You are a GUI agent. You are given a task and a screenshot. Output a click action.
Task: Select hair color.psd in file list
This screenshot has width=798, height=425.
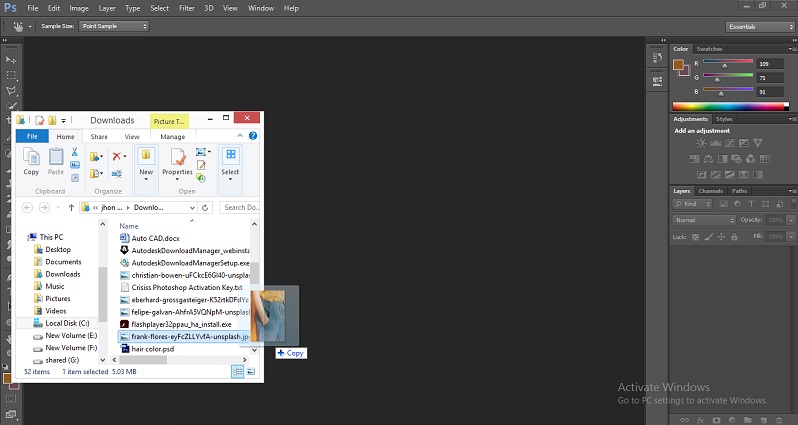(x=153, y=349)
